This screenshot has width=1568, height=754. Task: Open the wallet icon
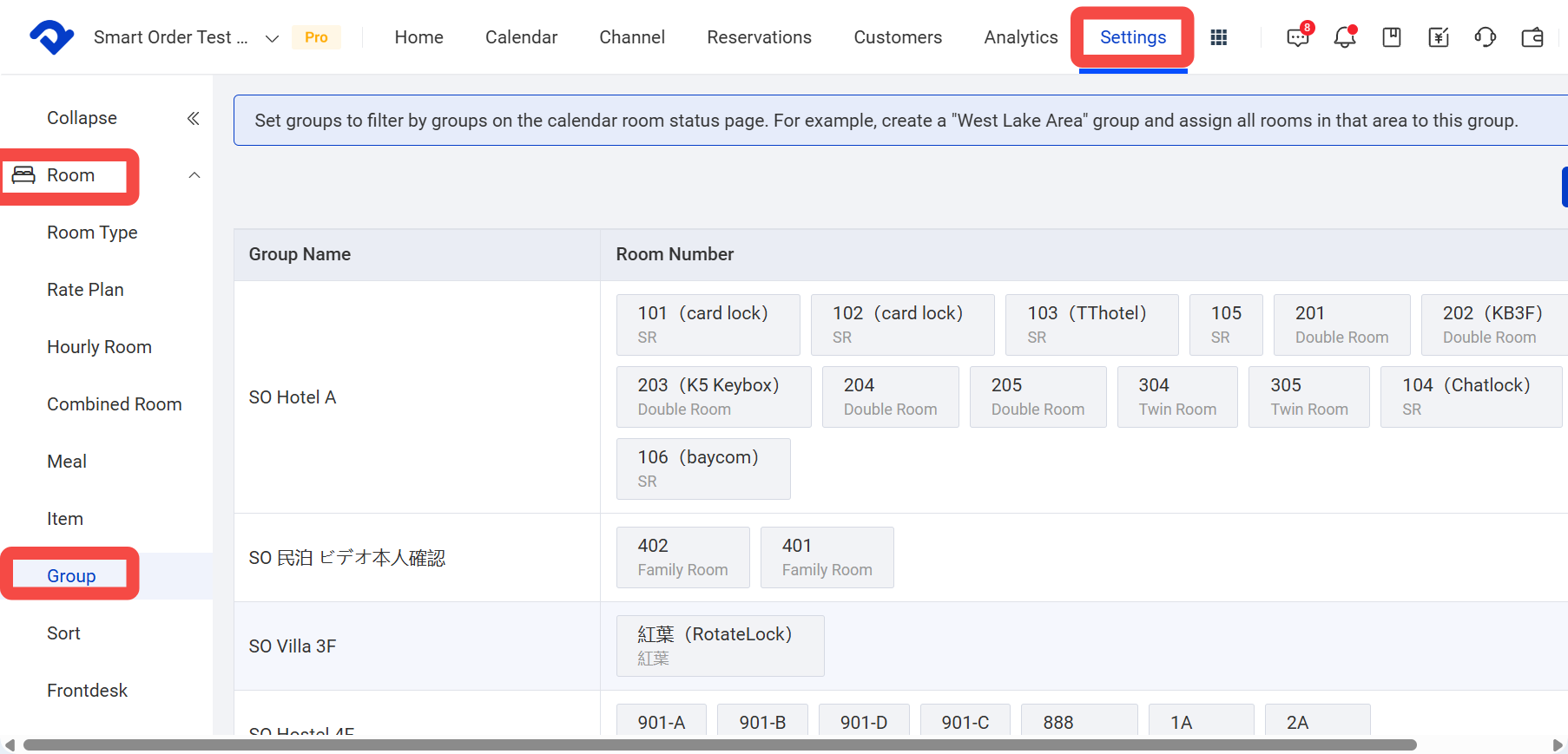1532,37
